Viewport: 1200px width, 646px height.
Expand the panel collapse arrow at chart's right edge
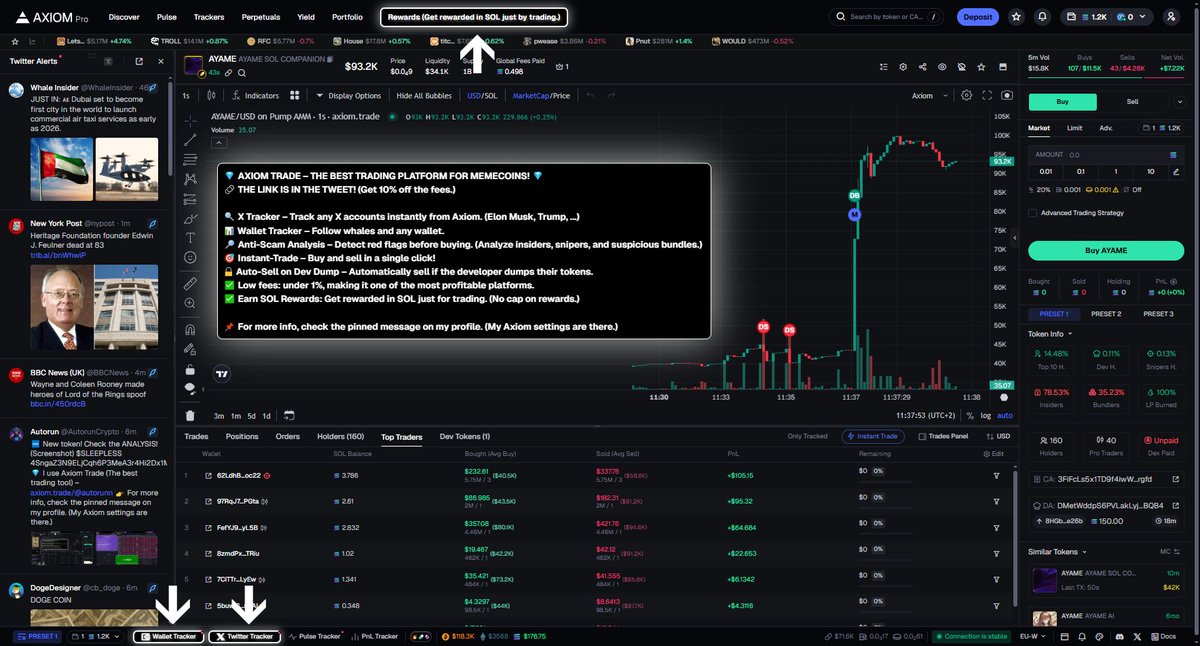[1015, 238]
